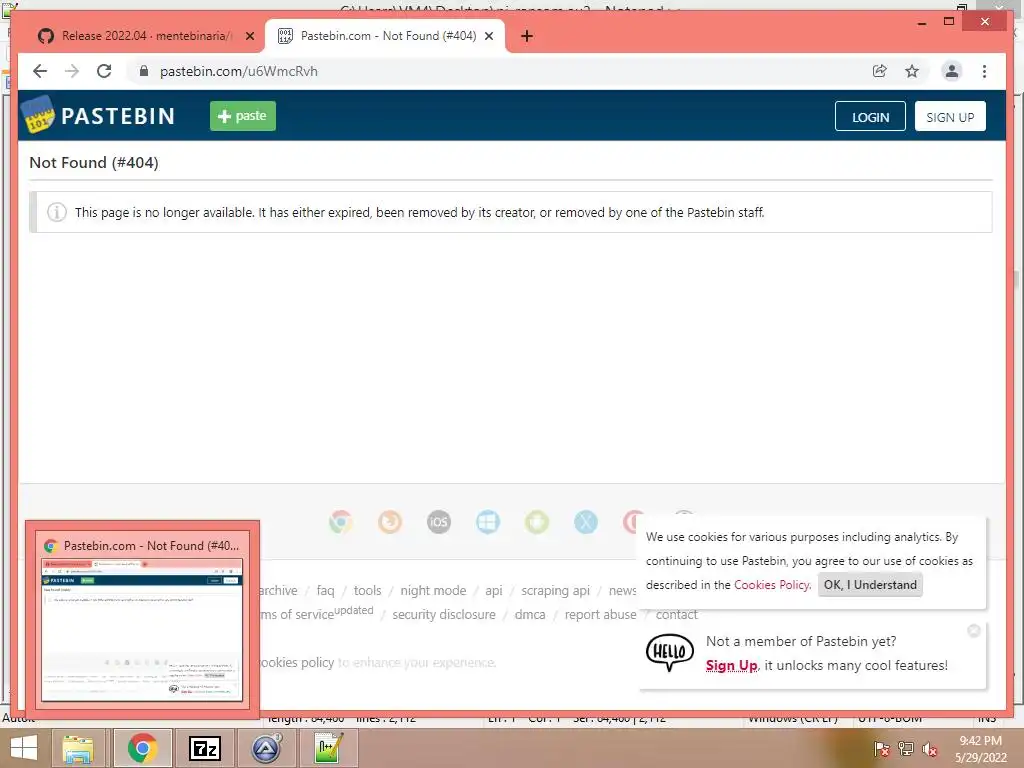1024x768 pixels.
Task: Click the Pastebin logo
Action: pyautogui.click(x=99, y=116)
